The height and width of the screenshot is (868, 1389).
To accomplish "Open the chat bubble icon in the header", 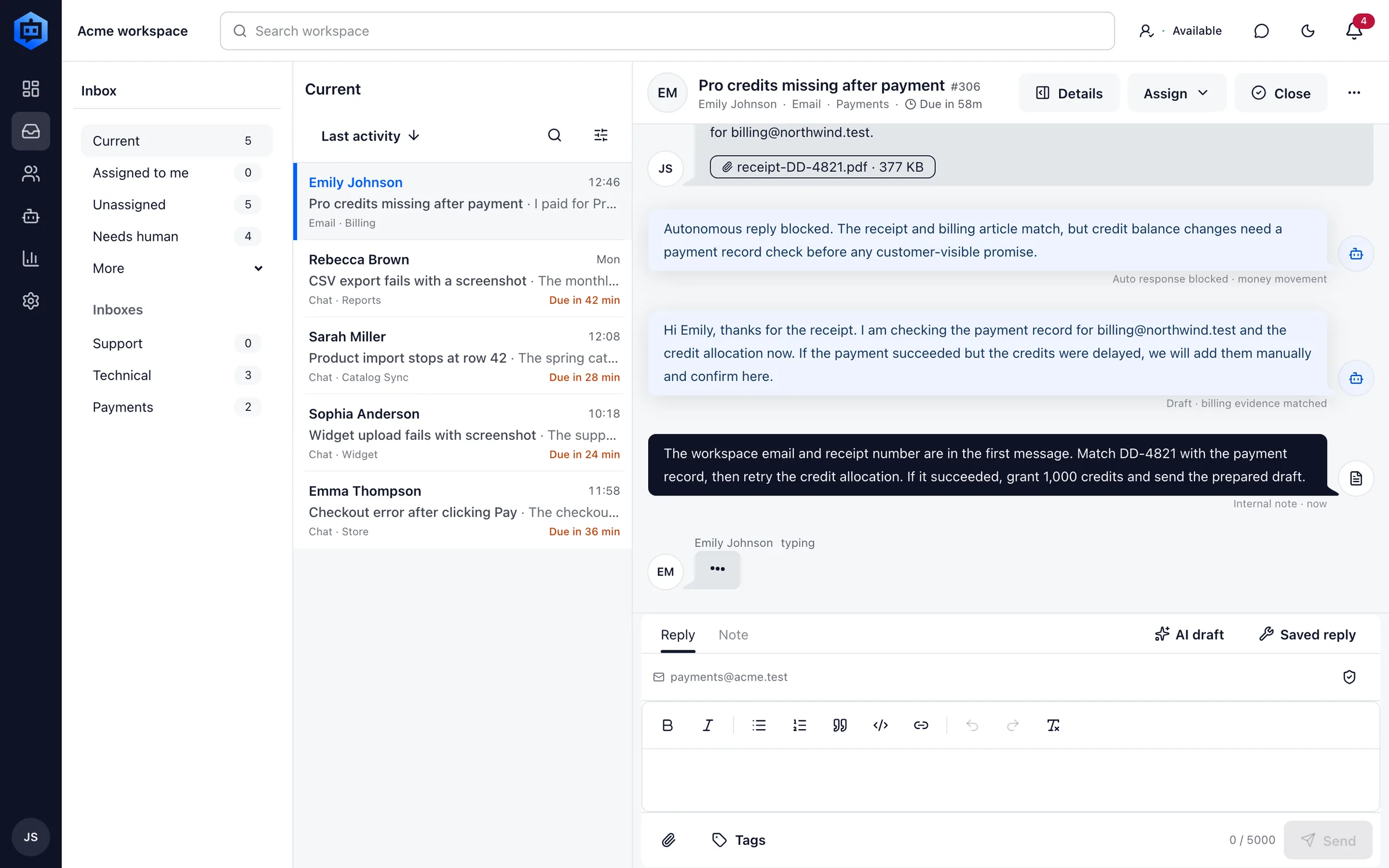I will point(1261,31).
